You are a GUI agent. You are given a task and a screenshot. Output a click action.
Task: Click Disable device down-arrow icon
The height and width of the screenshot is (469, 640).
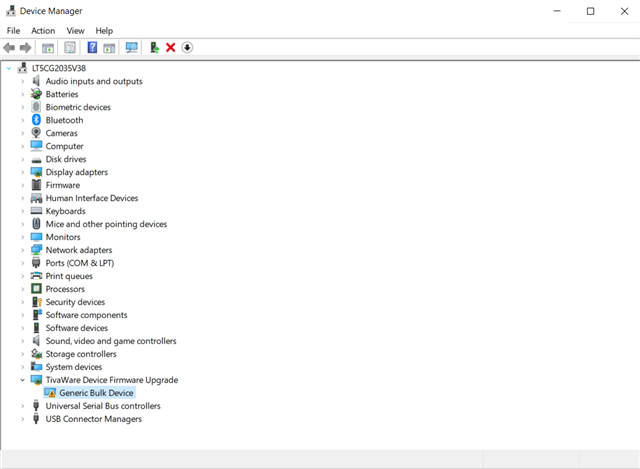(187, 48)
